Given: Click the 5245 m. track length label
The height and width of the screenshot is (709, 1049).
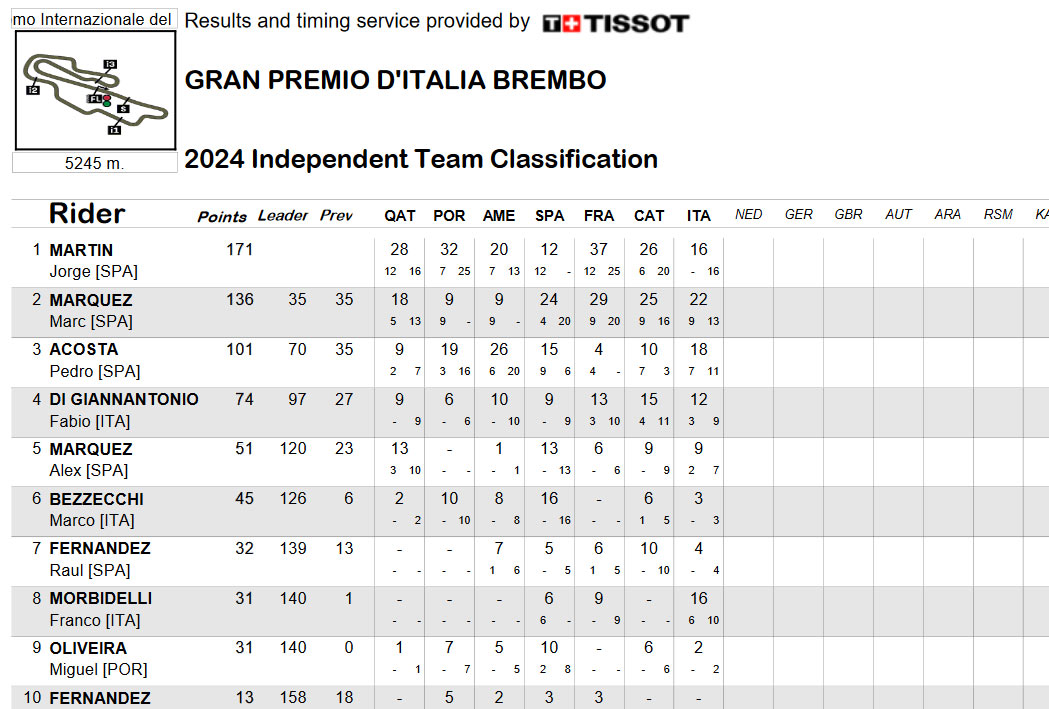Looking at the screenshot, I should pos(94,163).
